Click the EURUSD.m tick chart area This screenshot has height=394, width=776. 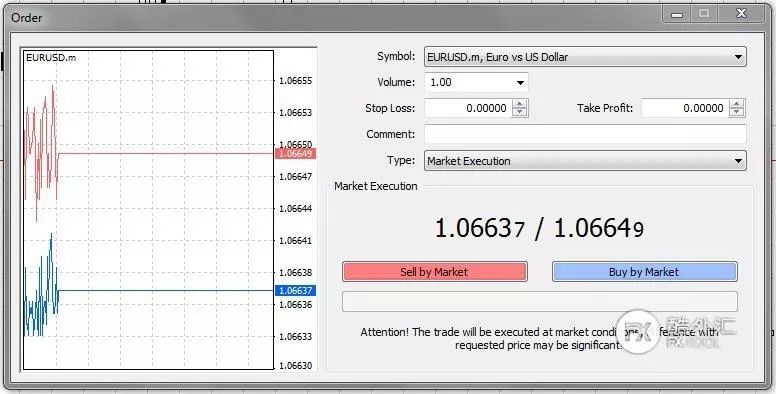(x=148, y=210)
